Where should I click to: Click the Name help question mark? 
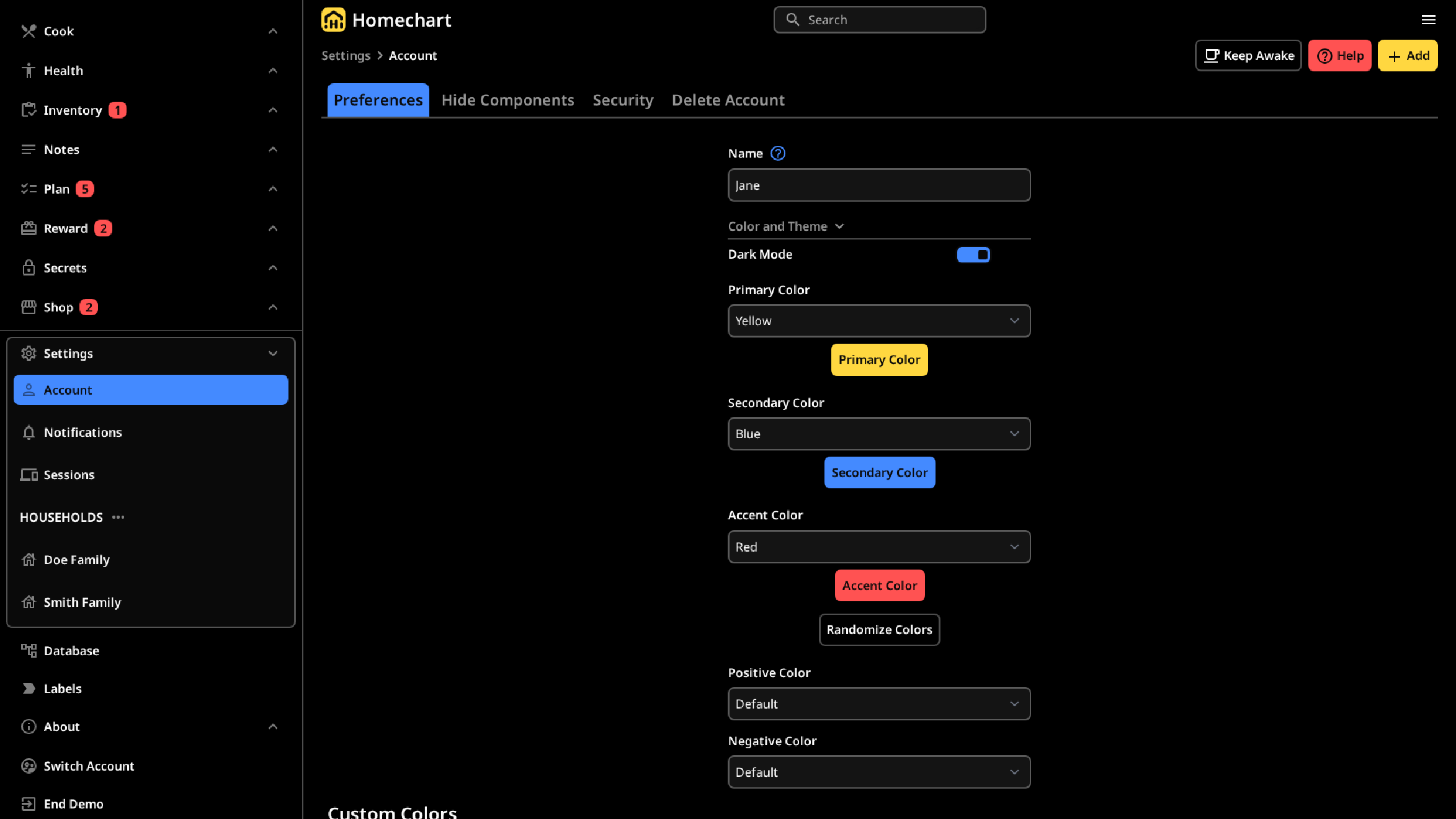(777, 153)
